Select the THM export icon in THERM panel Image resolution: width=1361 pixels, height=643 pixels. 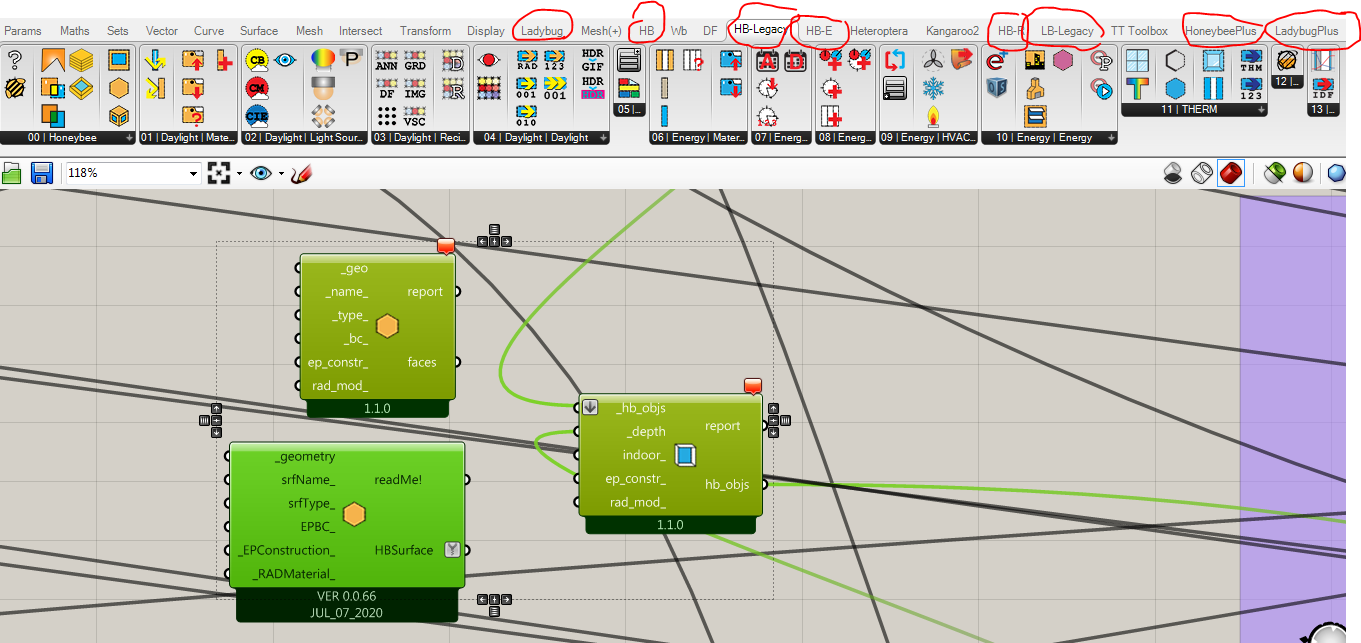[x=1251, y=61]
